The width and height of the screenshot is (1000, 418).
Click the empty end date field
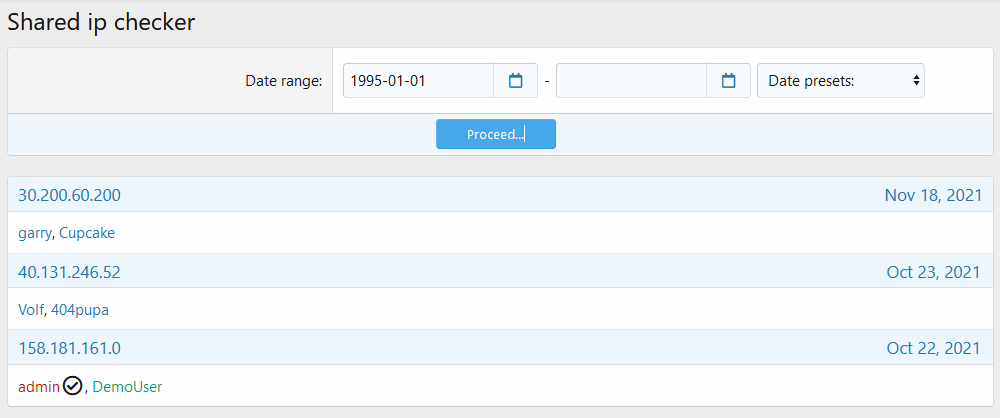(631, 81)
